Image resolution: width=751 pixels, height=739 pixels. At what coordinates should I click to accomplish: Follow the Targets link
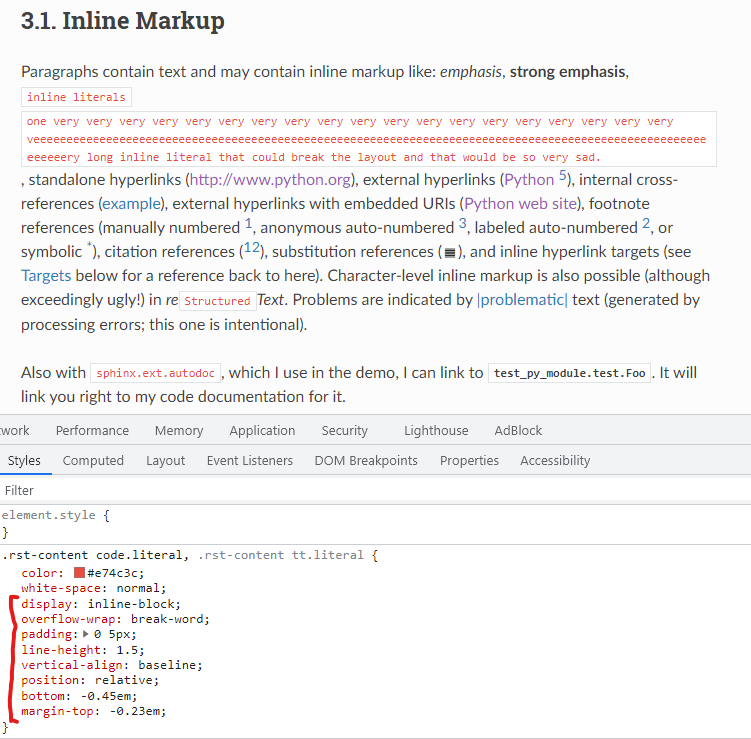pyautogui.click(x=46, y=275)
